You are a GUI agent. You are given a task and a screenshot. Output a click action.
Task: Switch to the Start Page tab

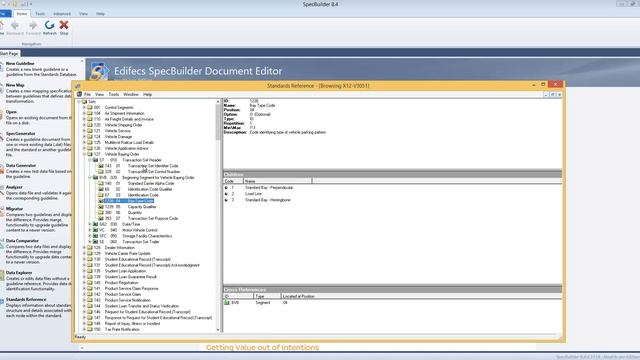tap(9, 53)
